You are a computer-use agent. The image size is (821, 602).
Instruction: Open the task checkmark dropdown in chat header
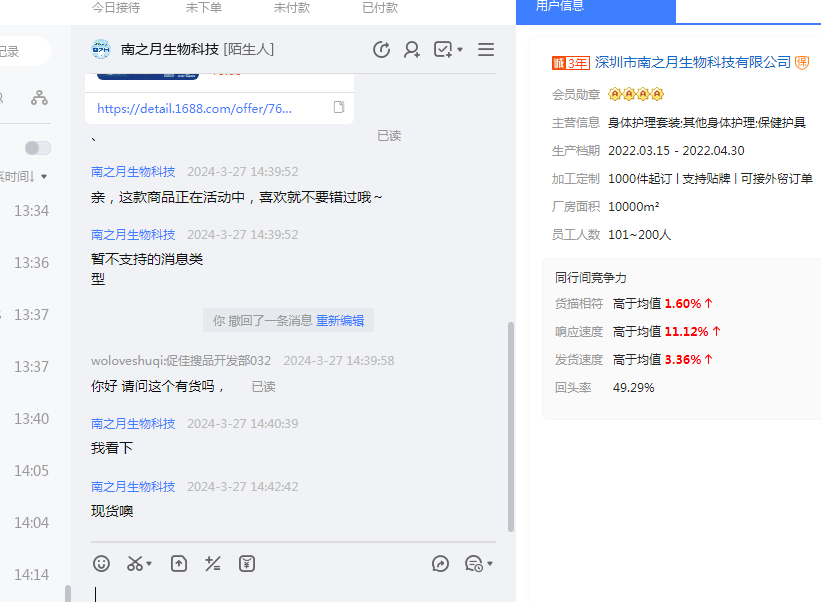(448, 50)
